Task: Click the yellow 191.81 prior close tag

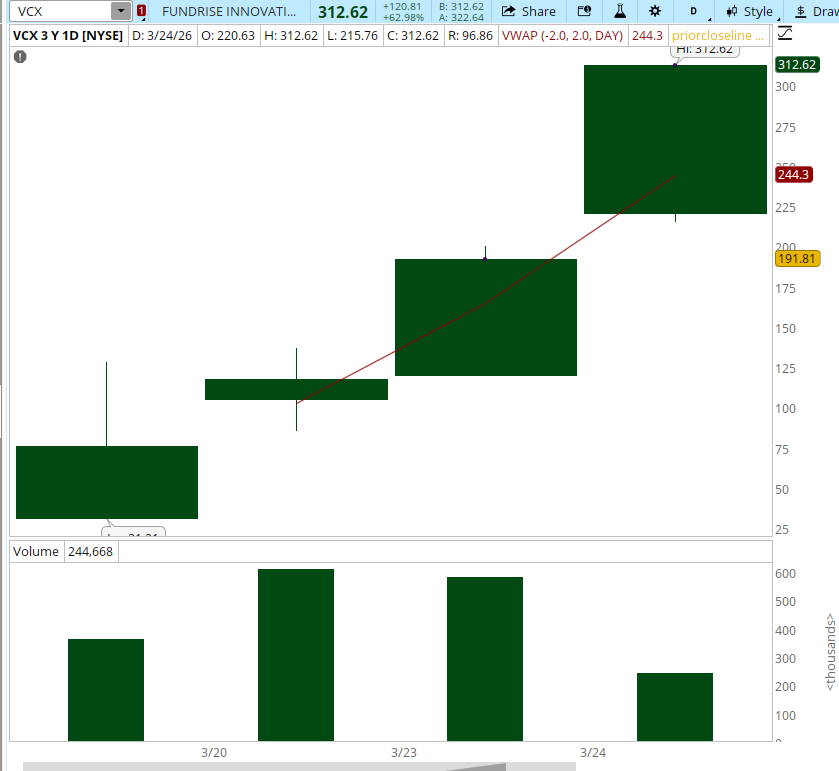Action: coord(797,259)
